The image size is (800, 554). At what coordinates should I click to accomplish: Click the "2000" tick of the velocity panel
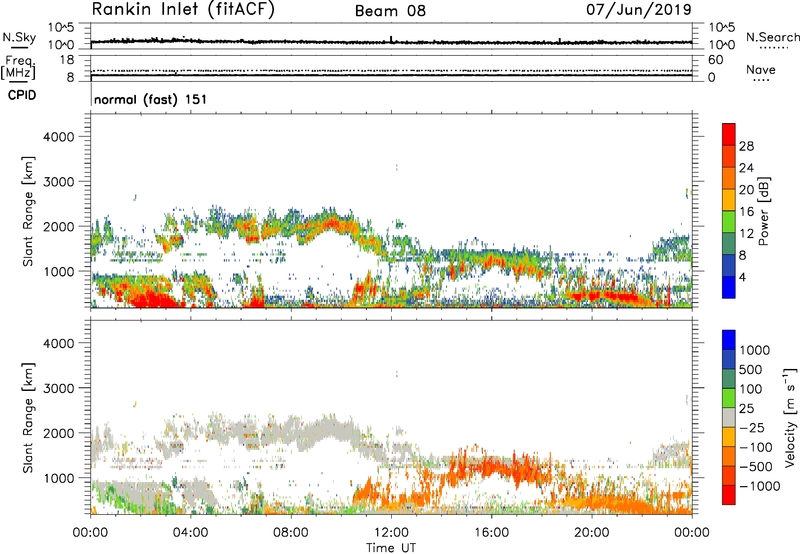(x=59, y=433)
